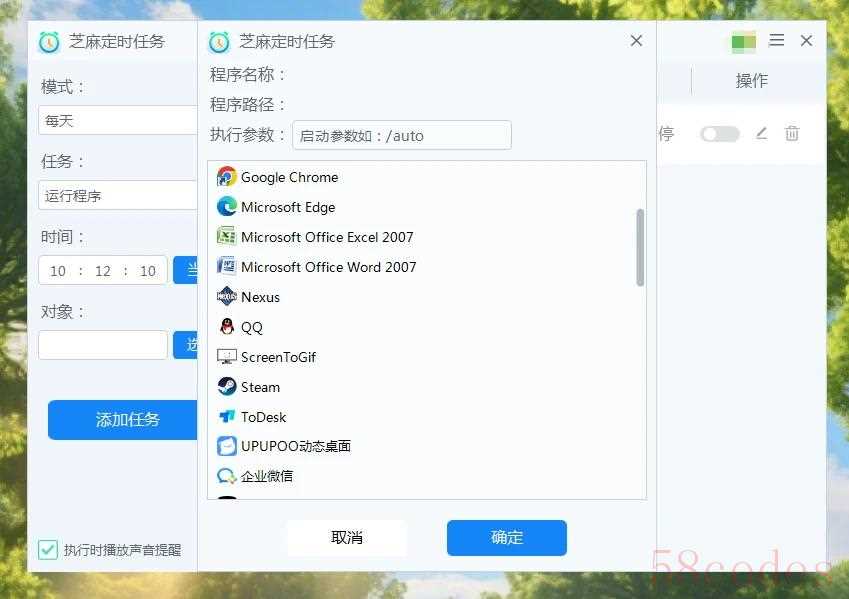Select Microsoft Office Excel 2007 entry
Screen dimensions: 849x599
click(327, 237)
